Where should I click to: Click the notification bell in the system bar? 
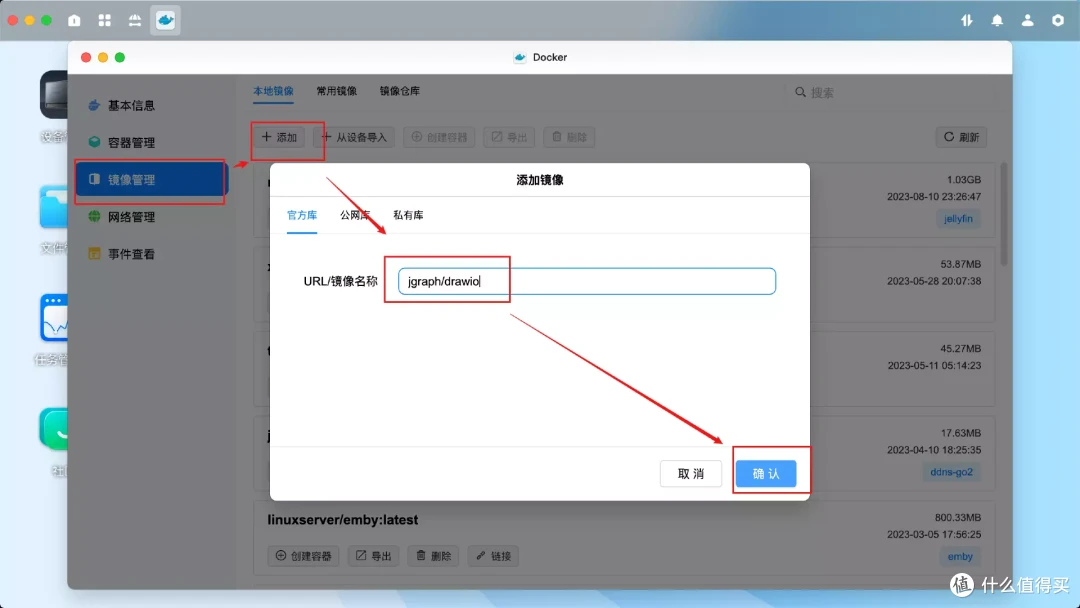[x=997, y=18]
